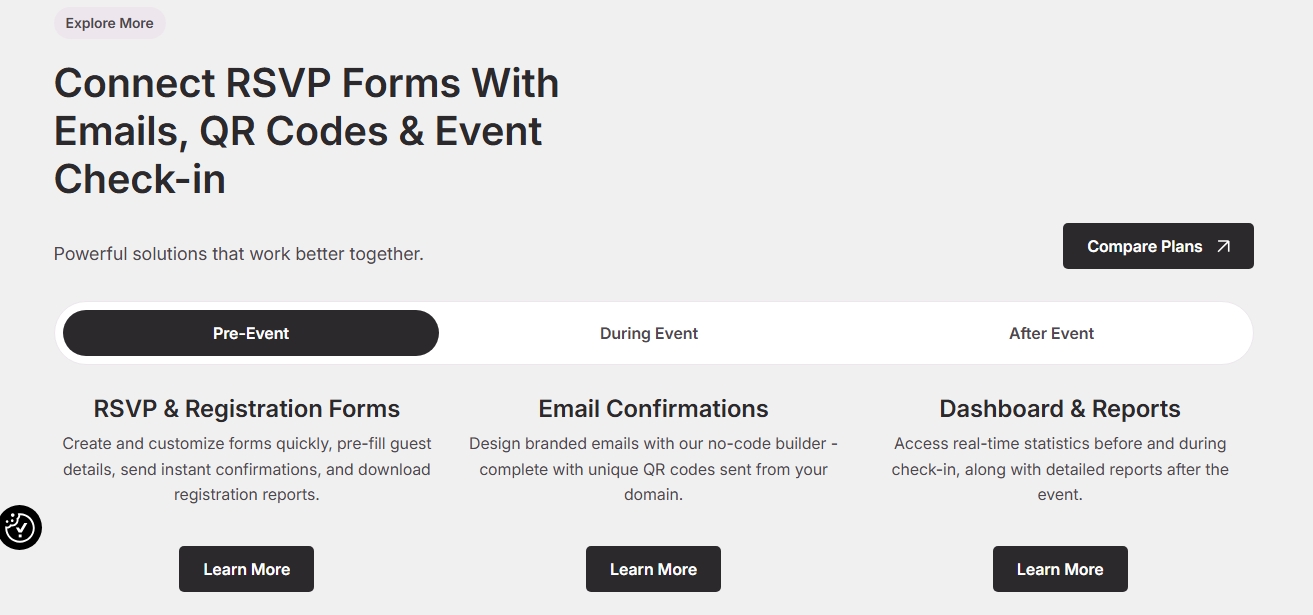1313x615 pixels.
Task: Switch to the During Event tab
Action: pos(649,333)
